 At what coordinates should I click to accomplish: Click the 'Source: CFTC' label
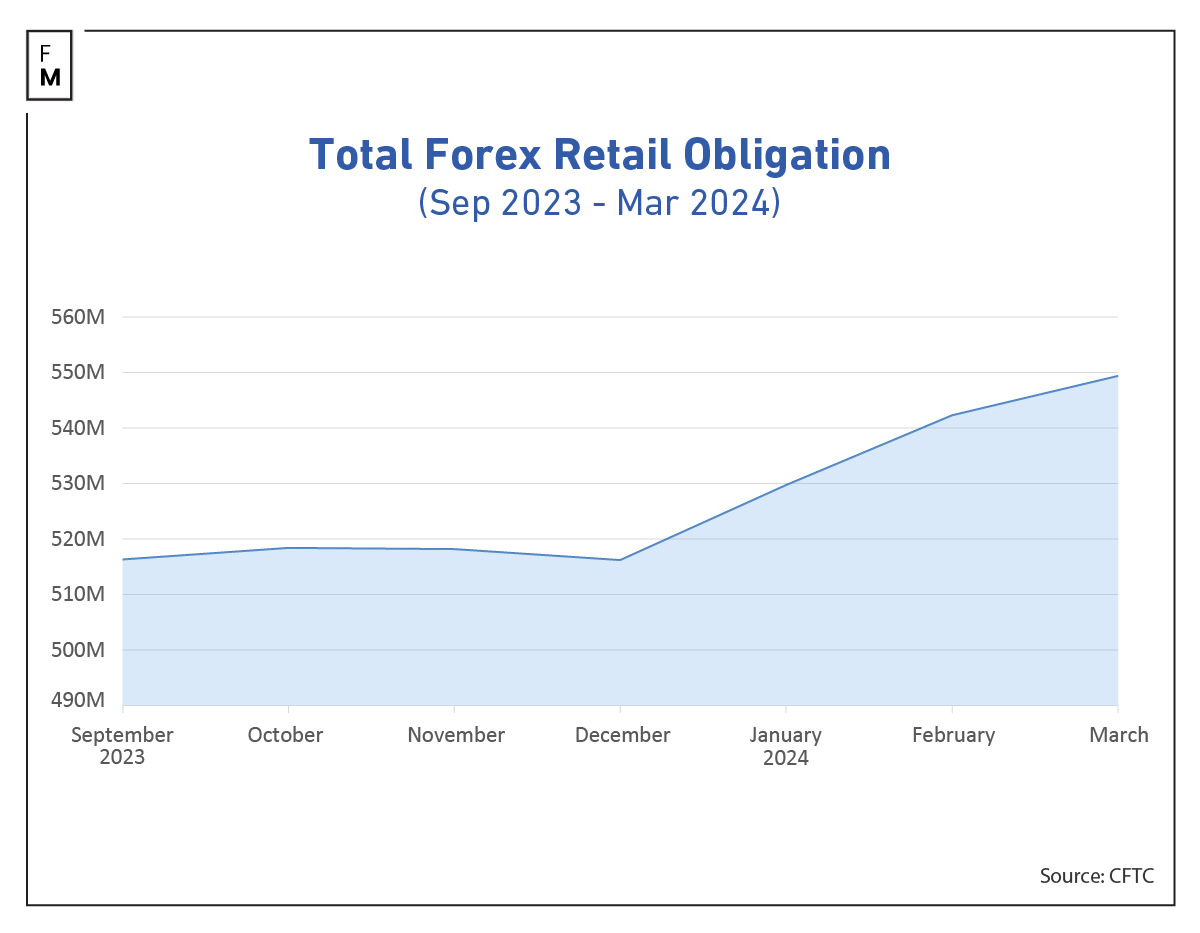(x=1096, y=876)
